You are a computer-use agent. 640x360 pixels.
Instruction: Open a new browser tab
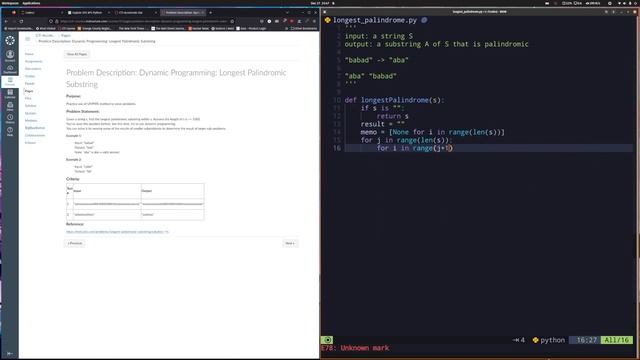click(210, 12)
